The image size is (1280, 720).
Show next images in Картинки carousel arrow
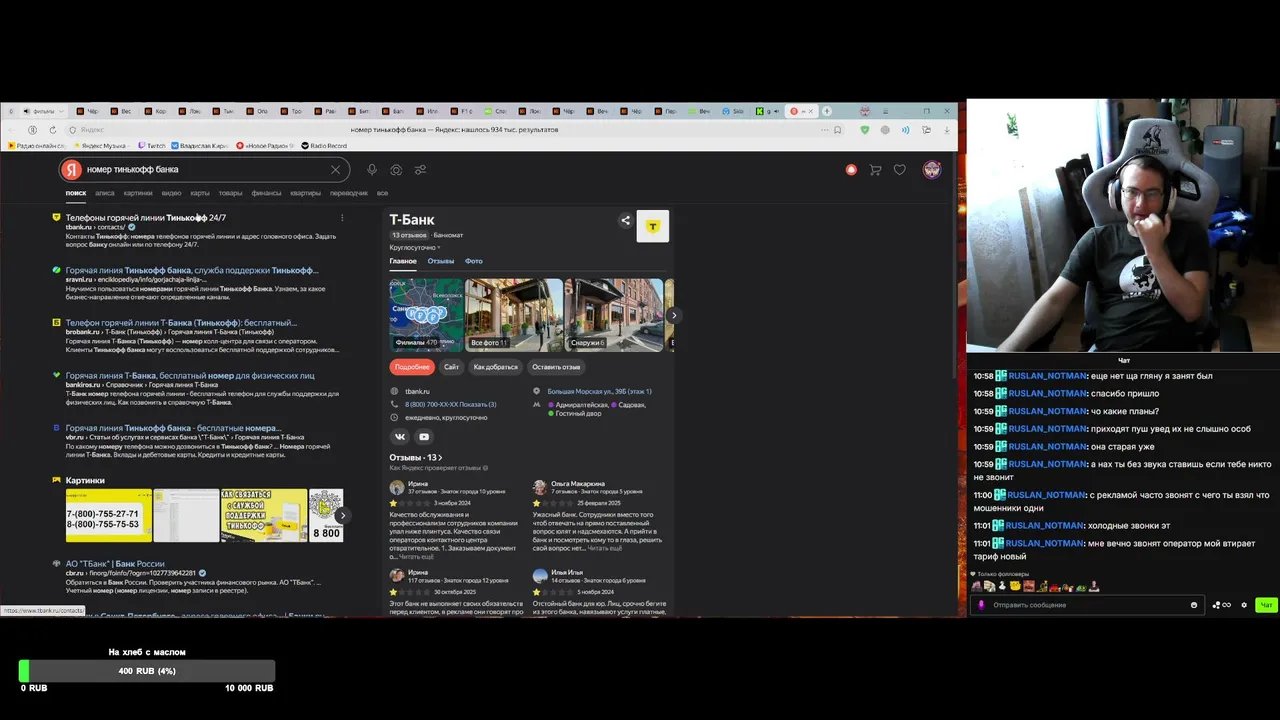[342, 515]
